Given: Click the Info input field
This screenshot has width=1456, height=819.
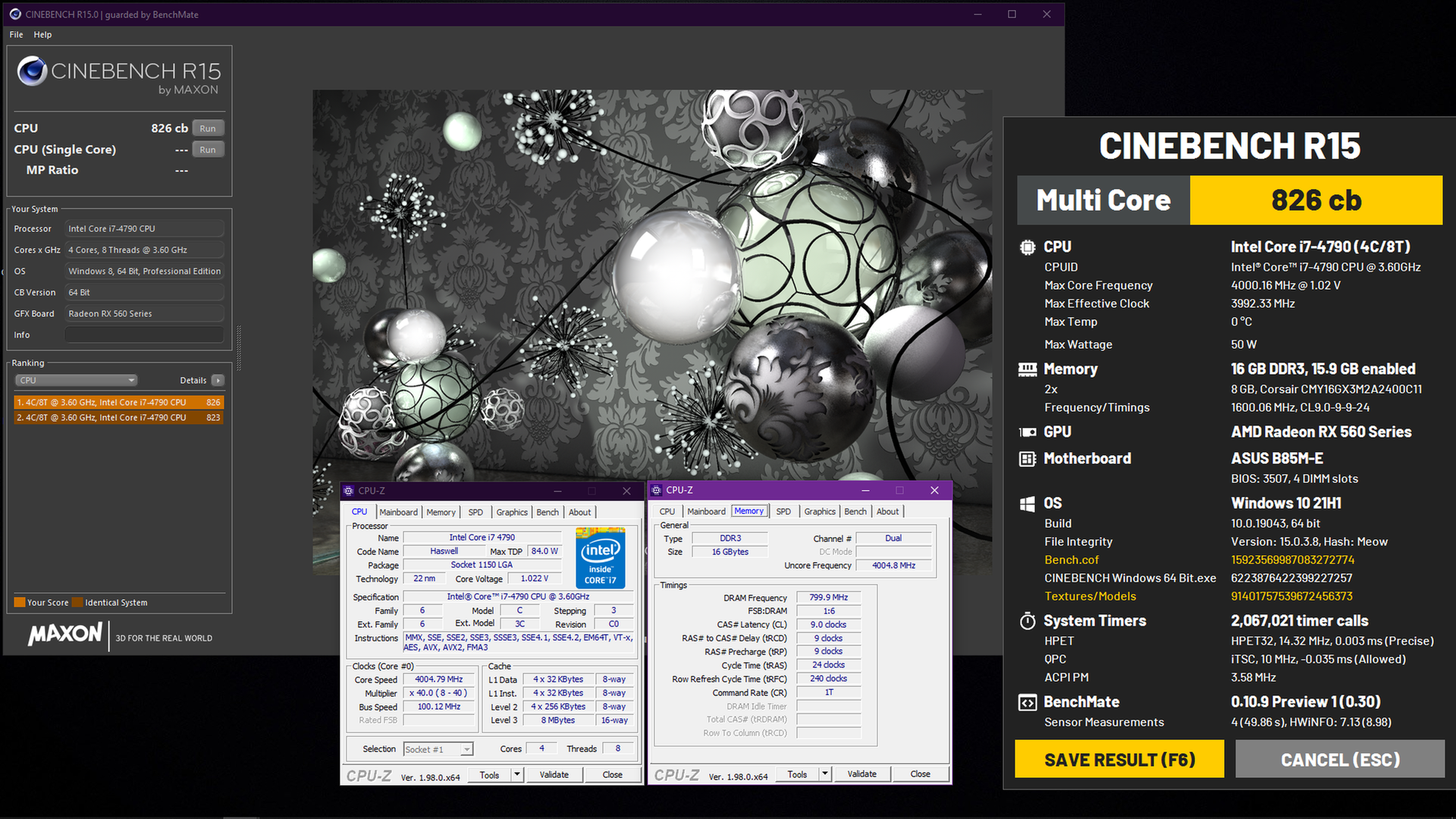Looking at the screenshot, I should pos(144,335).
